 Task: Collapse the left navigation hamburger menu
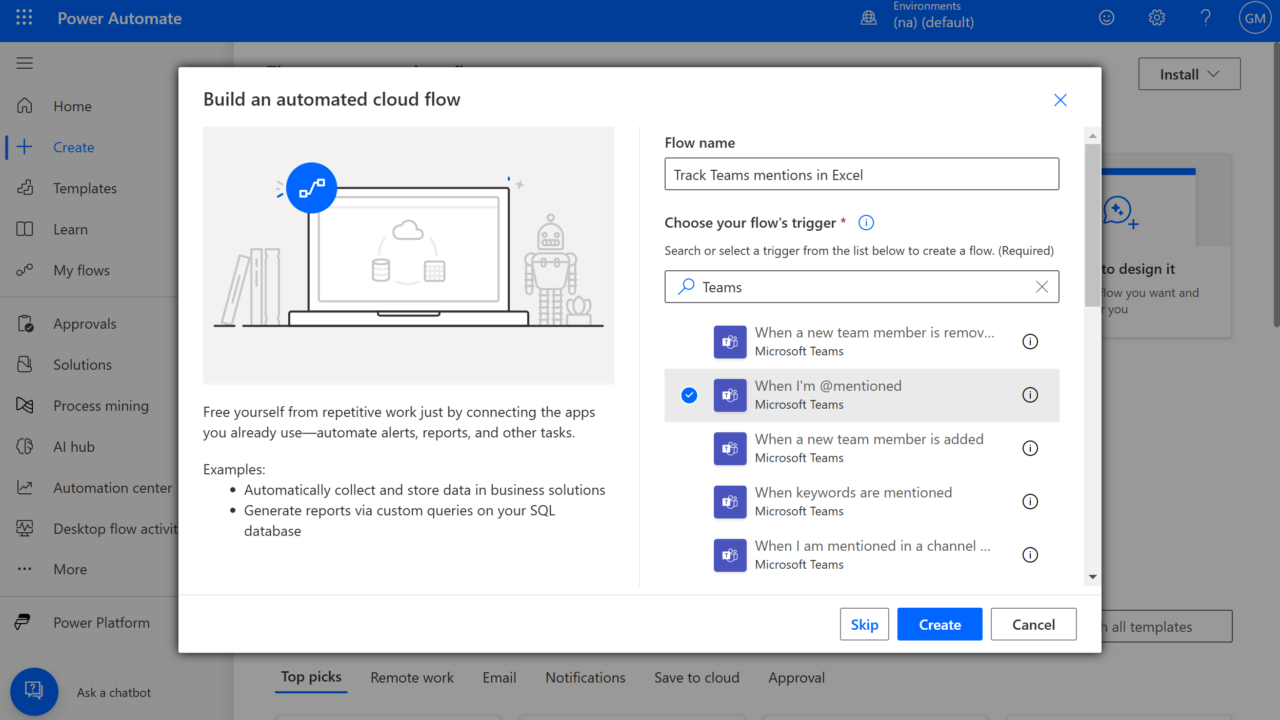click(x=25, y=63)
